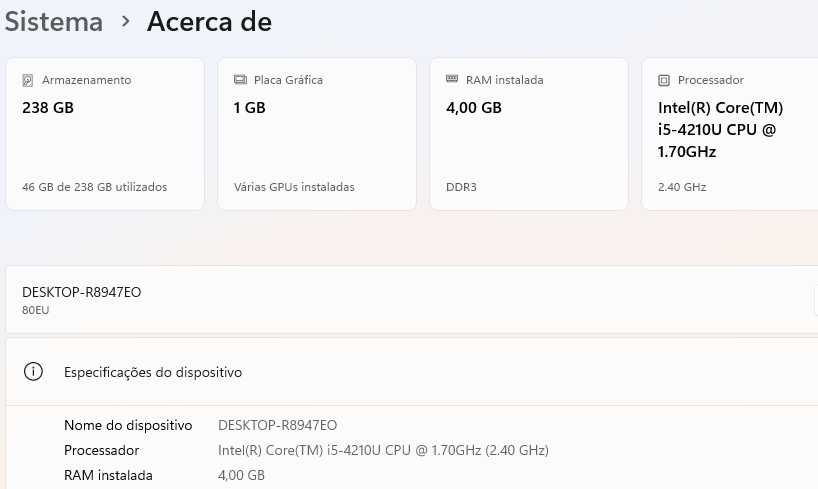Click the Placa Gráfica monitor icon

pyautogui.click(x=240, y=80)
